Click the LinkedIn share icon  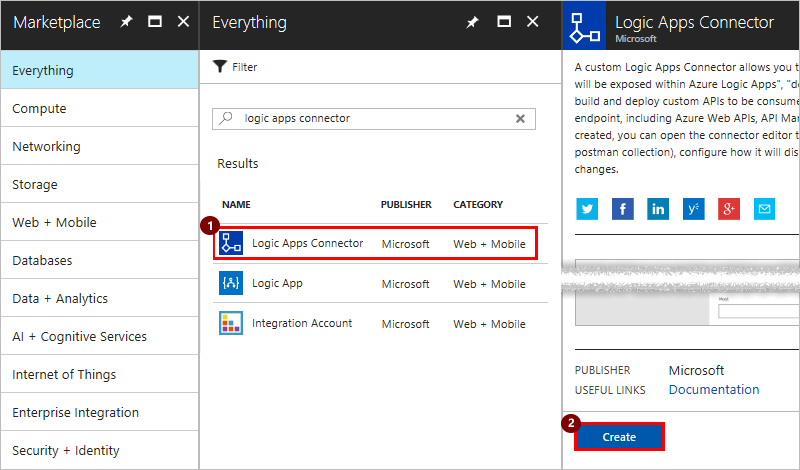pyautogui.click(x=657, y=208)
